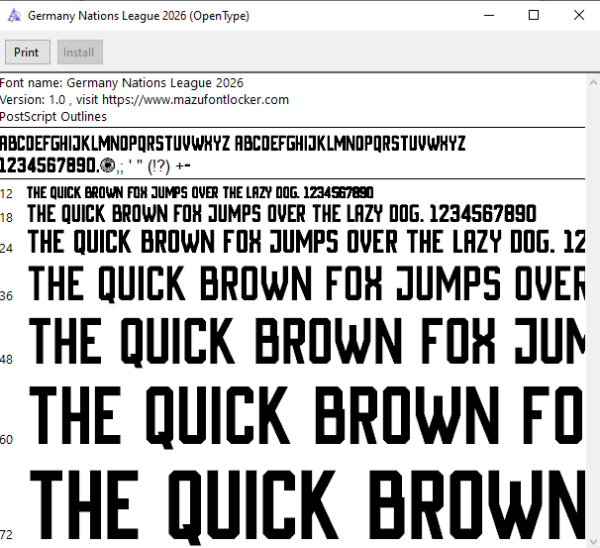Click the Font name line of text
The height and width of the screenshot is (548, 600).
point(122,83)
